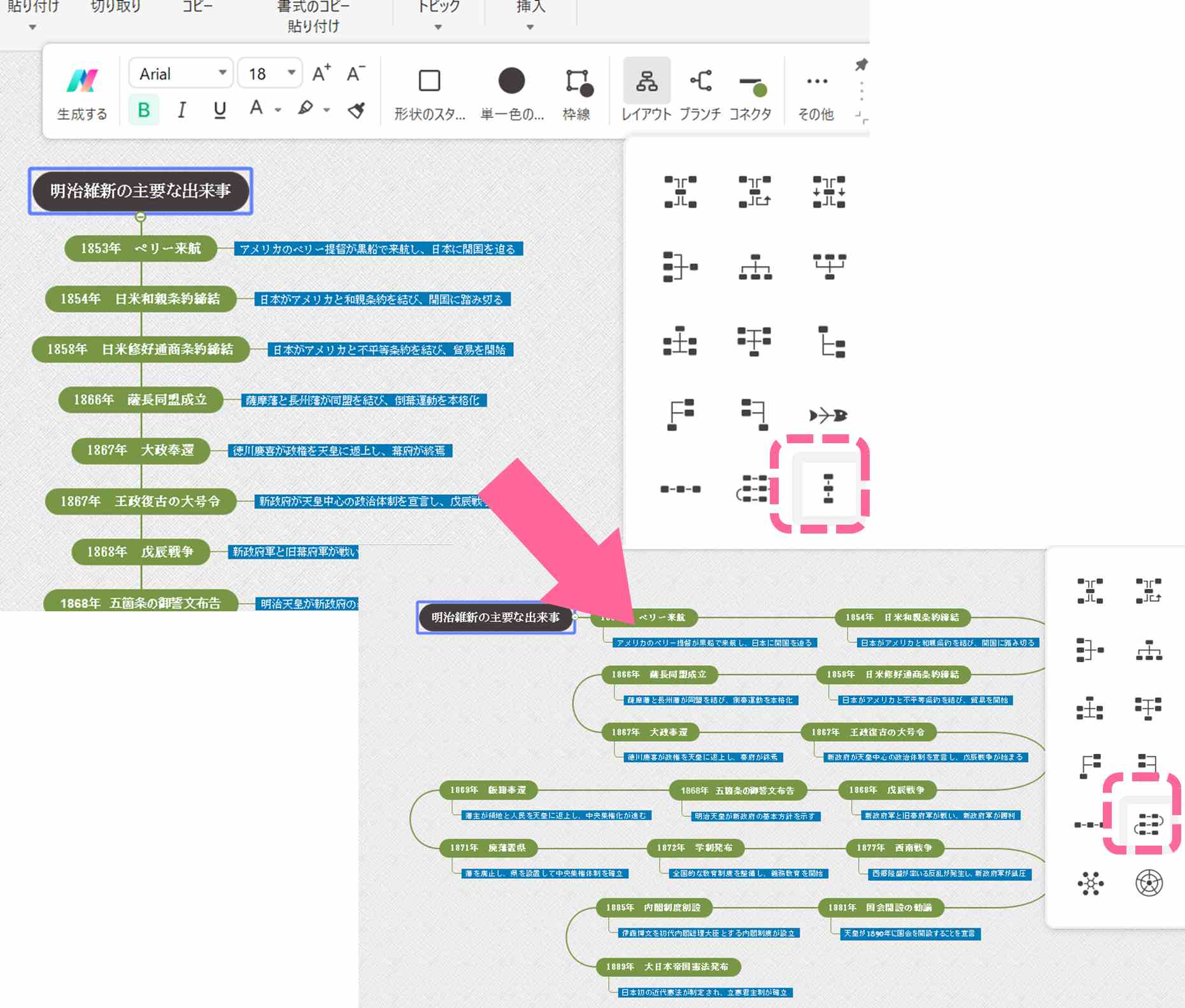The height and width of the screenshot is (1008, 1185).
Task: Choose the vertical timeline layout in upper panel
Action: pyautogui.click(x=828, y=489)
